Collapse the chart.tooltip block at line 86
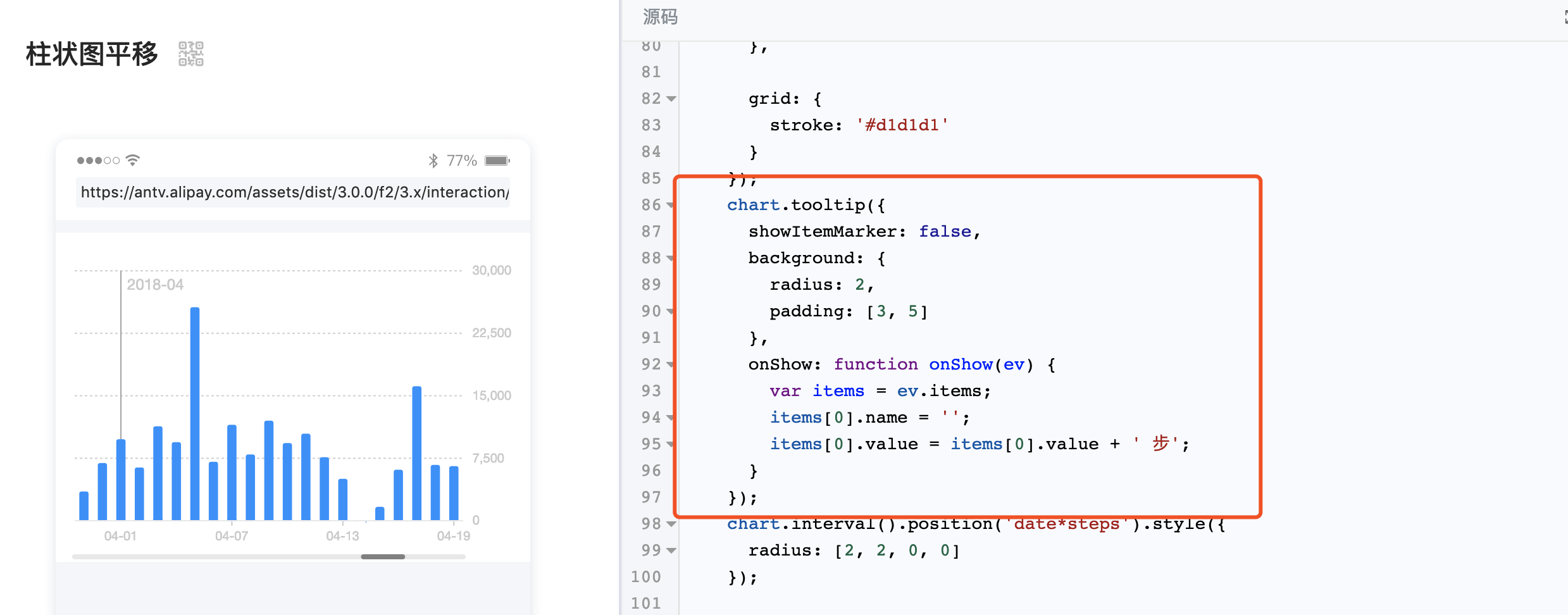This screenshot has height=615, width=1568. coord(671,204)
